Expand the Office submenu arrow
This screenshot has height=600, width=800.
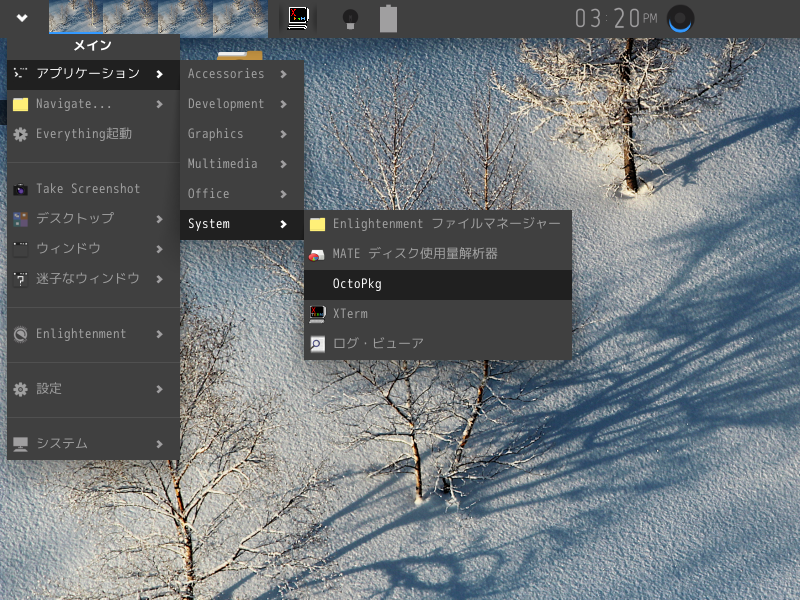tap(283, 194)
